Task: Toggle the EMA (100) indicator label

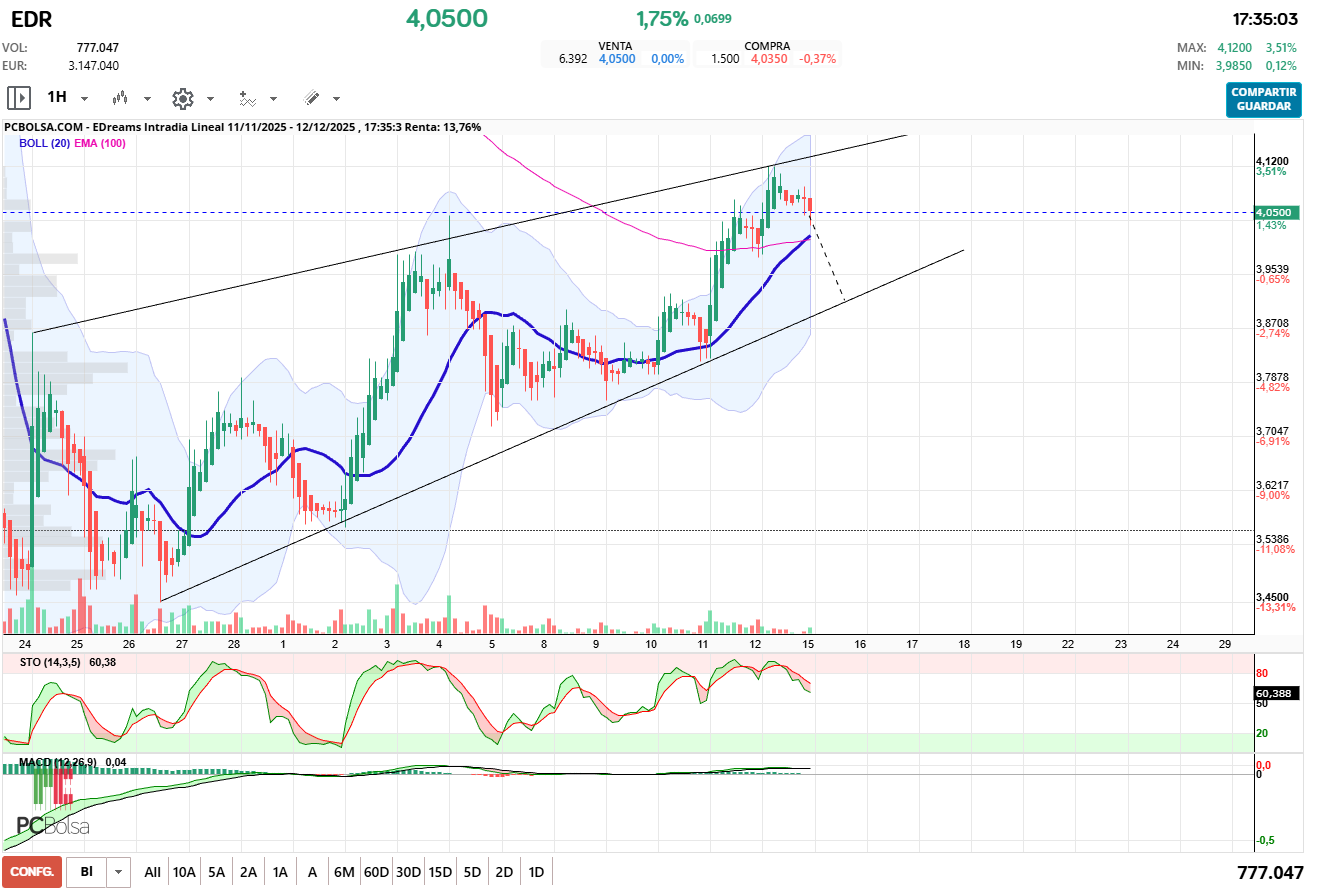Action: pyautogui.click(x=100, y=143)
